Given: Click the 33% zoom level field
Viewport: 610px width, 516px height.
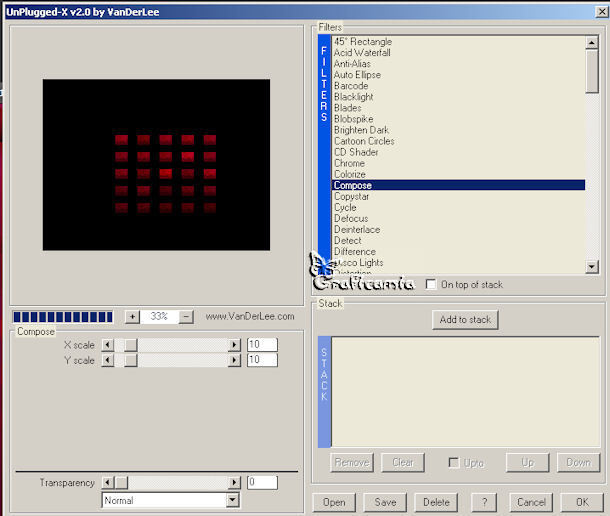Looking at the screenshot, I should (x=159, y=317).
